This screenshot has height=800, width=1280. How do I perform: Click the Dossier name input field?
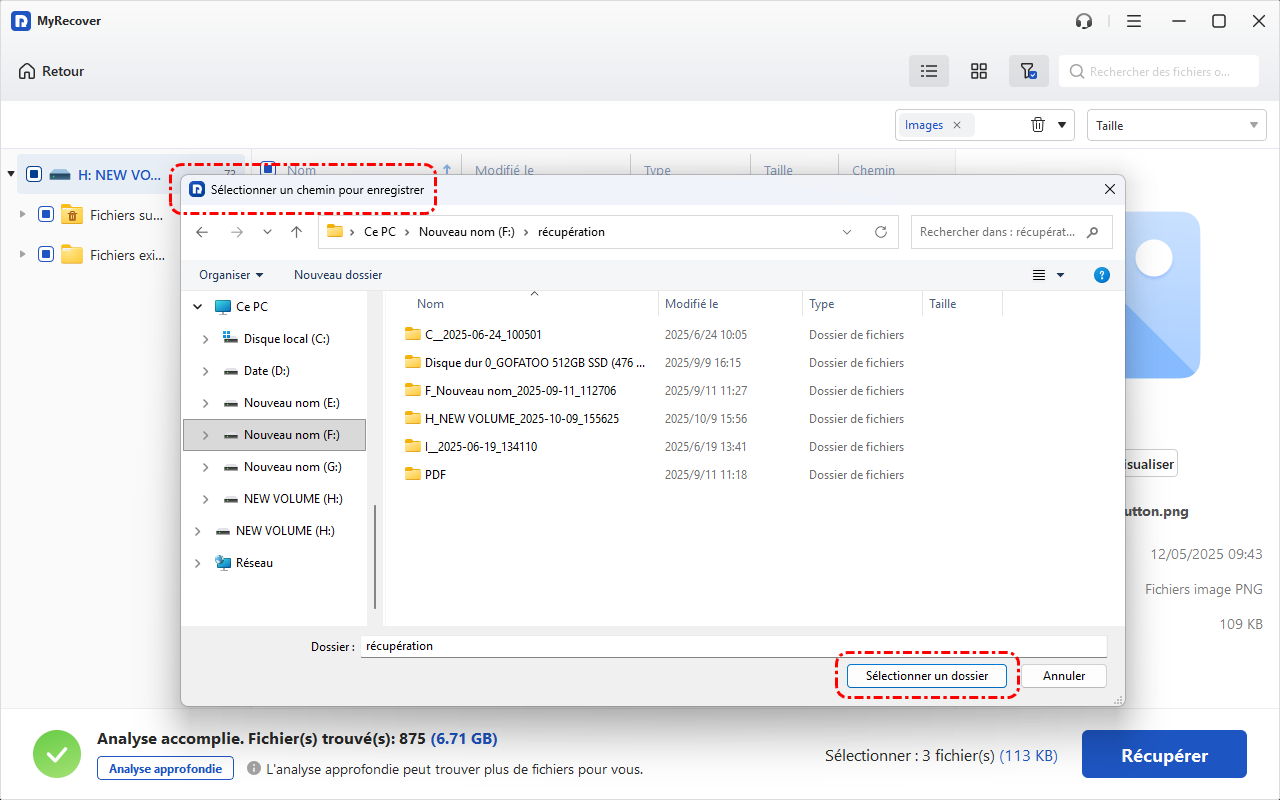733,646
